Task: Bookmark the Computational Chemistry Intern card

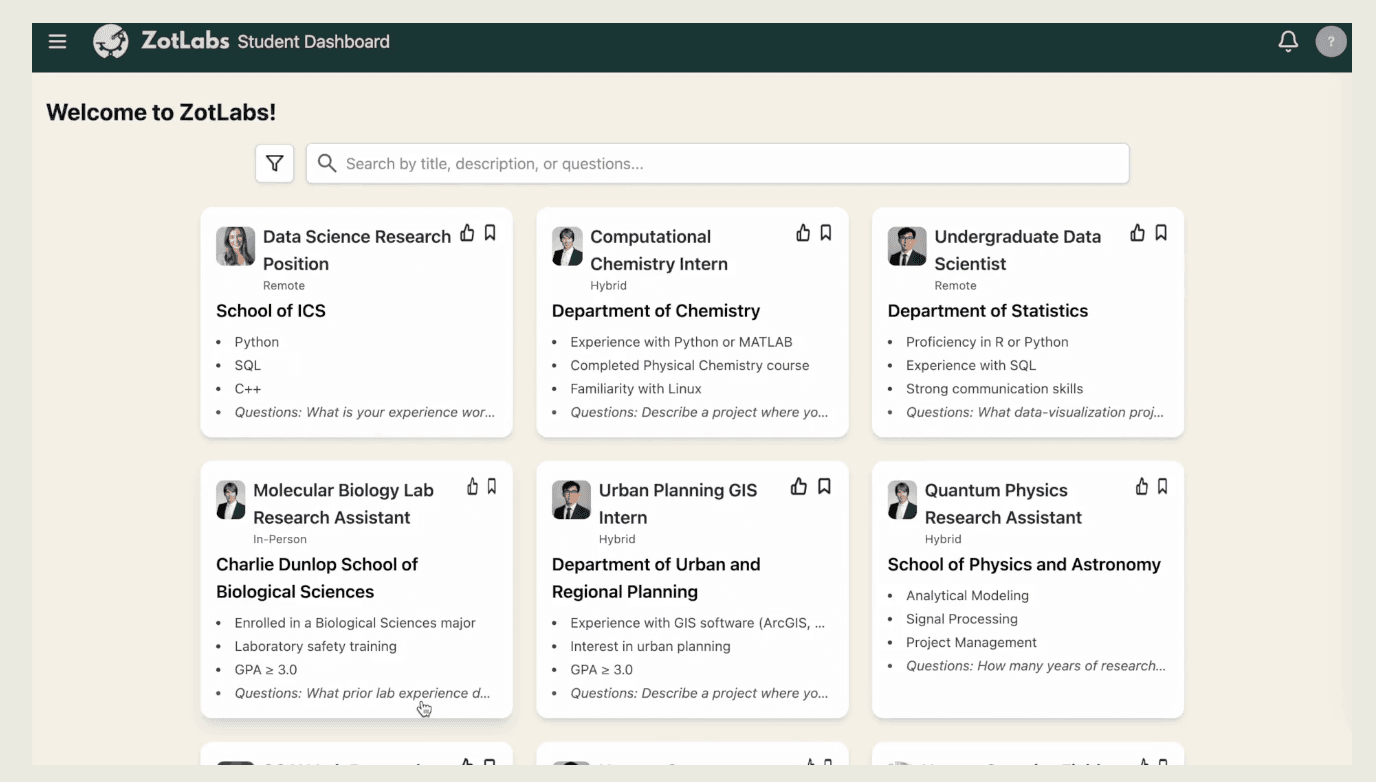Action: 826,233
